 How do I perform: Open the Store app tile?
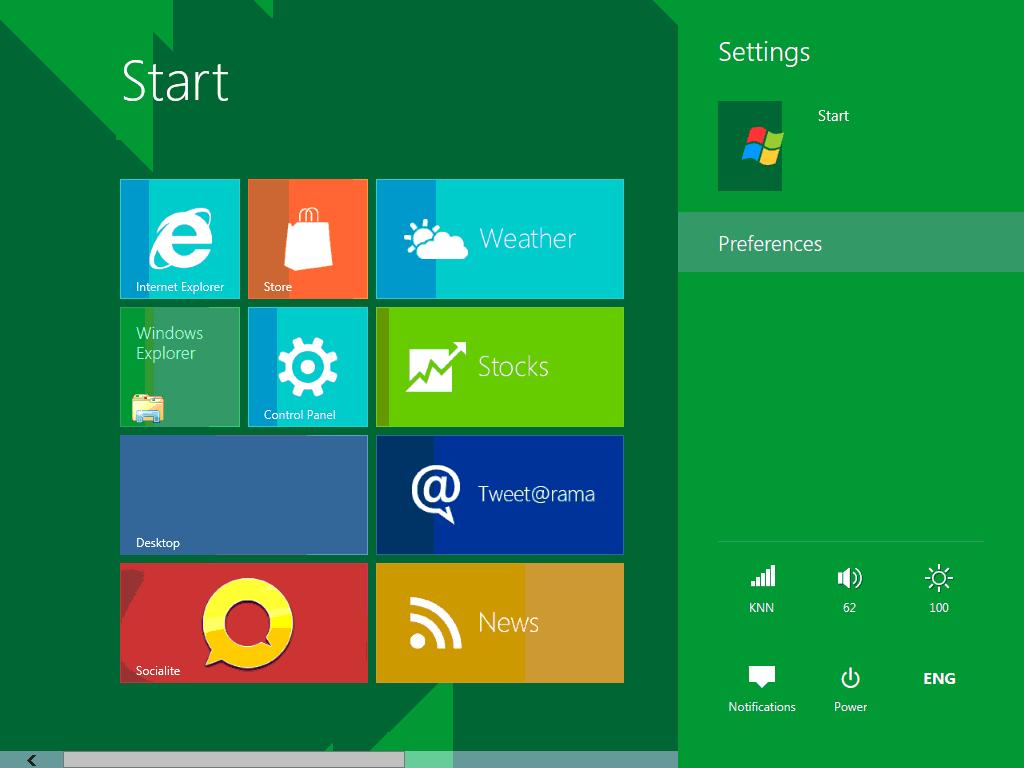tap(307, 238)
